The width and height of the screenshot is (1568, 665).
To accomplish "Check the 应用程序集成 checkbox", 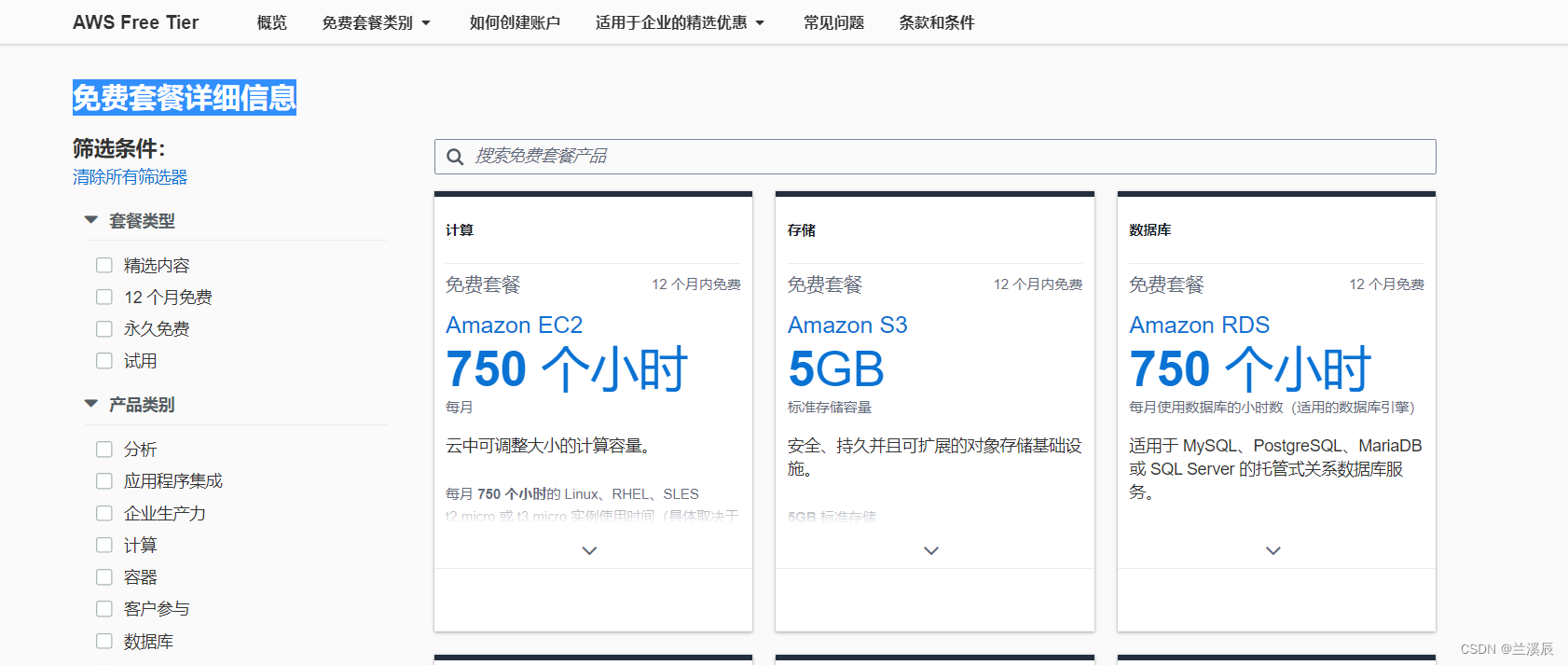I will (x=104, y=481).
